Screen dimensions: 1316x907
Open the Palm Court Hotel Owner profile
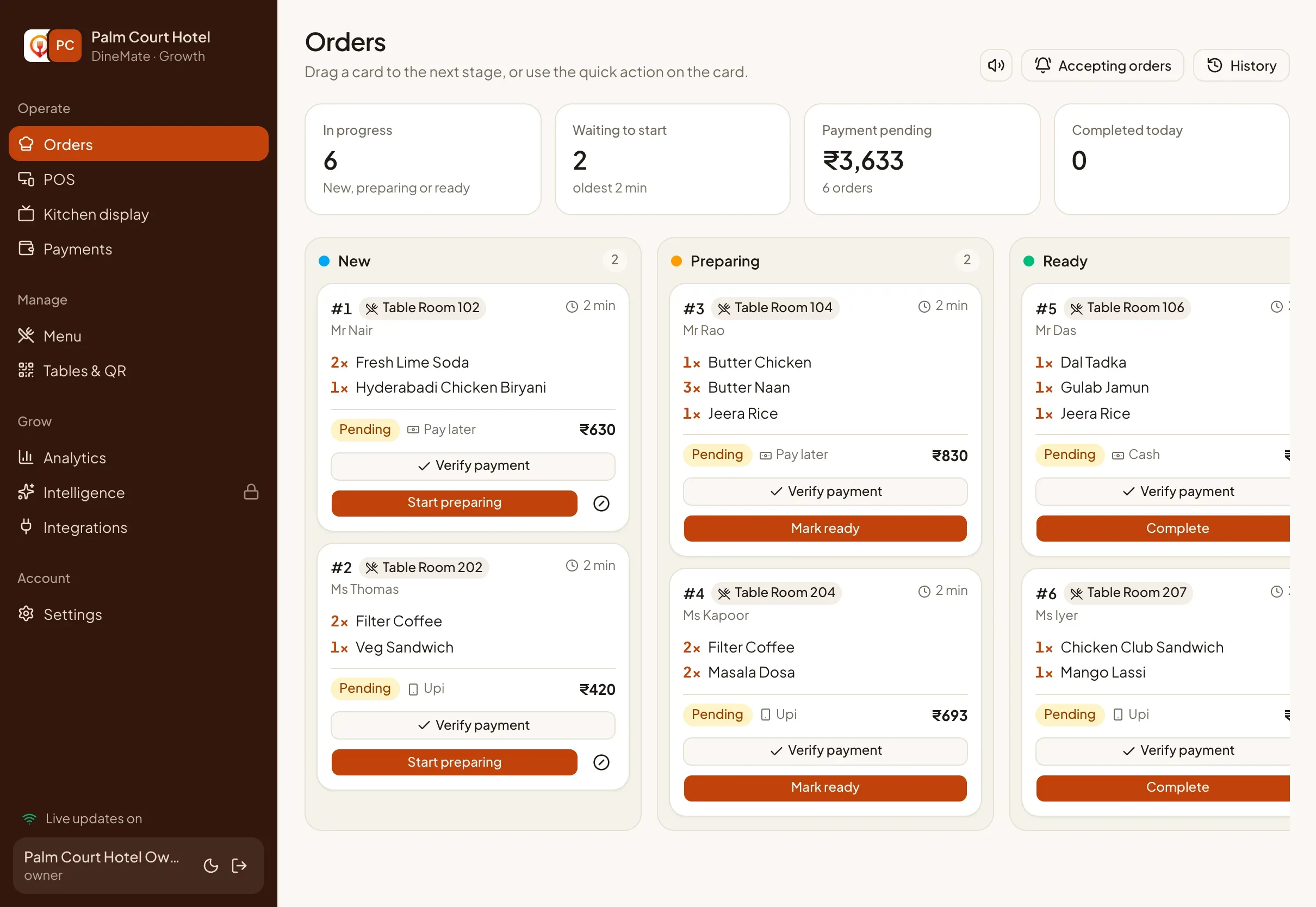click(x=102, y=865)
